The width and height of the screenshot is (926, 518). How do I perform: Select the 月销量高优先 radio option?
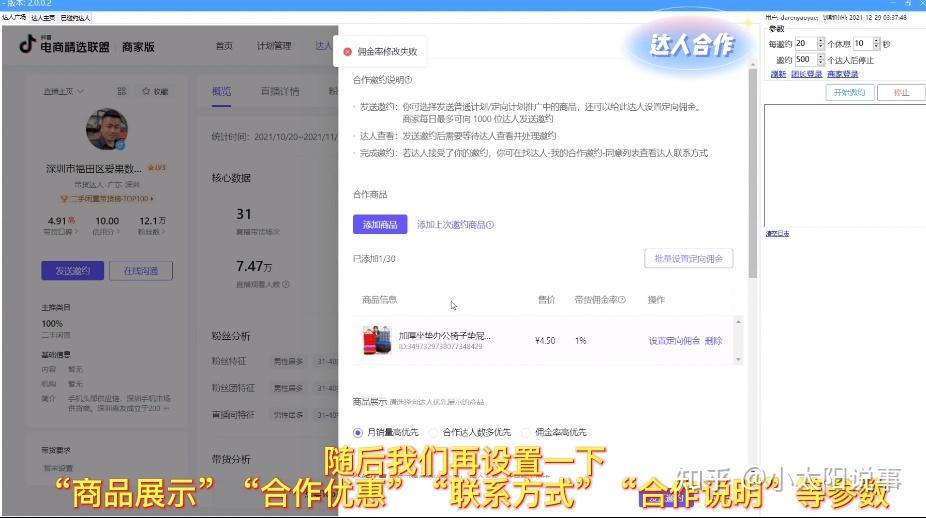tap(357, 432)
